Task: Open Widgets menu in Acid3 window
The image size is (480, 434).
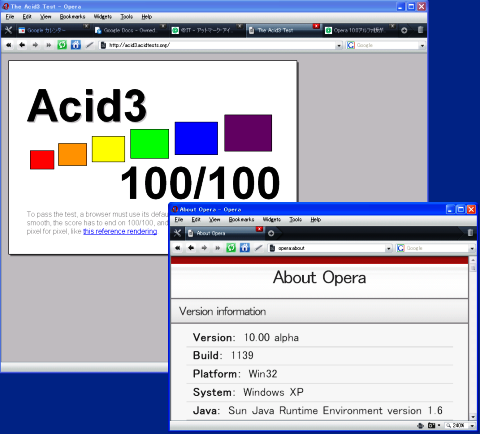Action: [x=103, y=17]
